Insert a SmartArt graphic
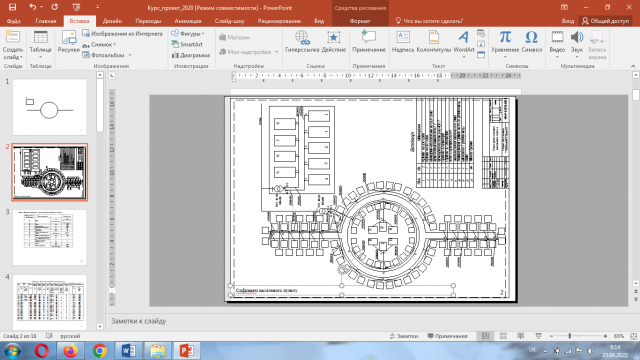640x360 pixels. (187, 44)
